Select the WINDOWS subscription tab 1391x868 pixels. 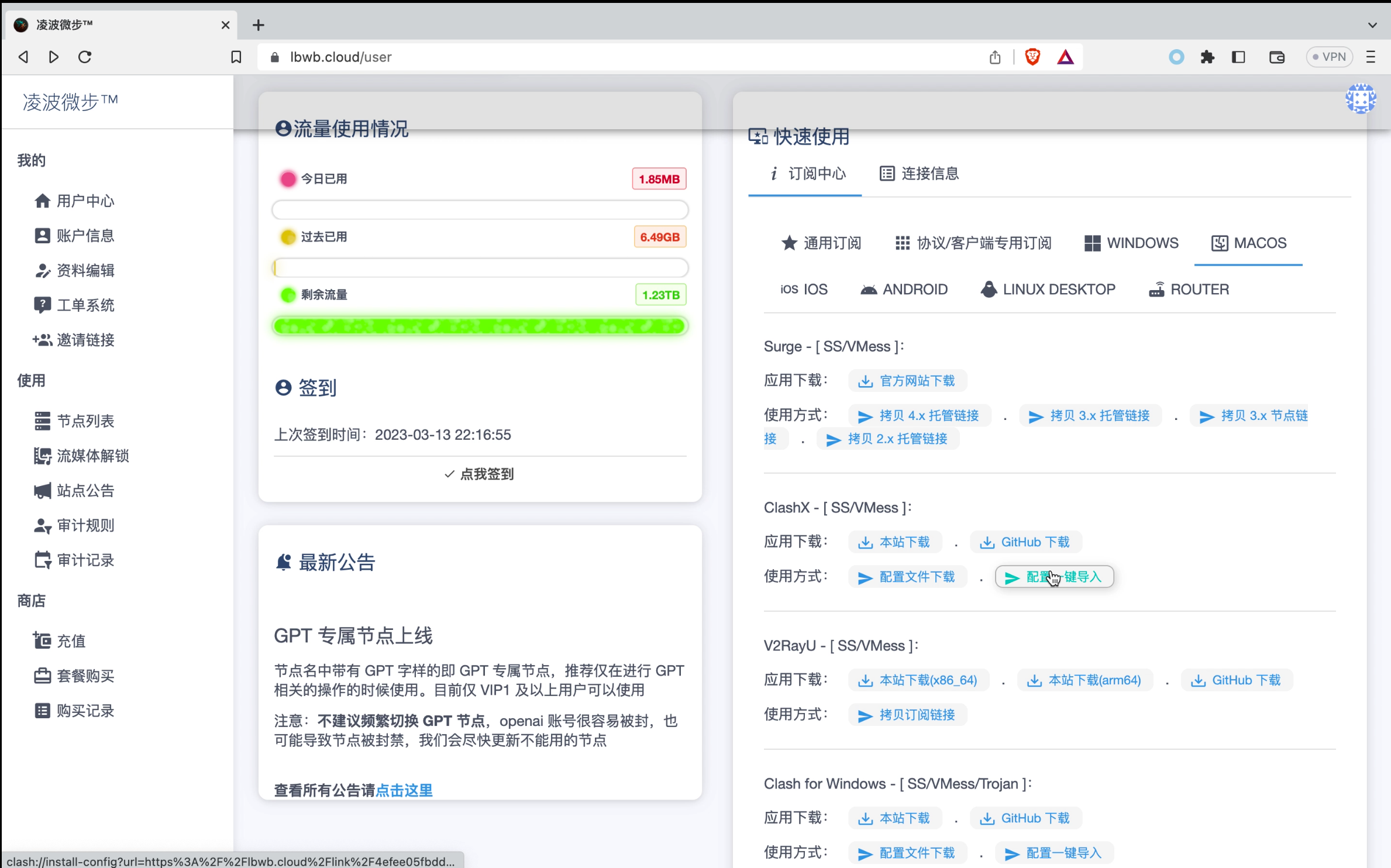(x=1131, y=243)
